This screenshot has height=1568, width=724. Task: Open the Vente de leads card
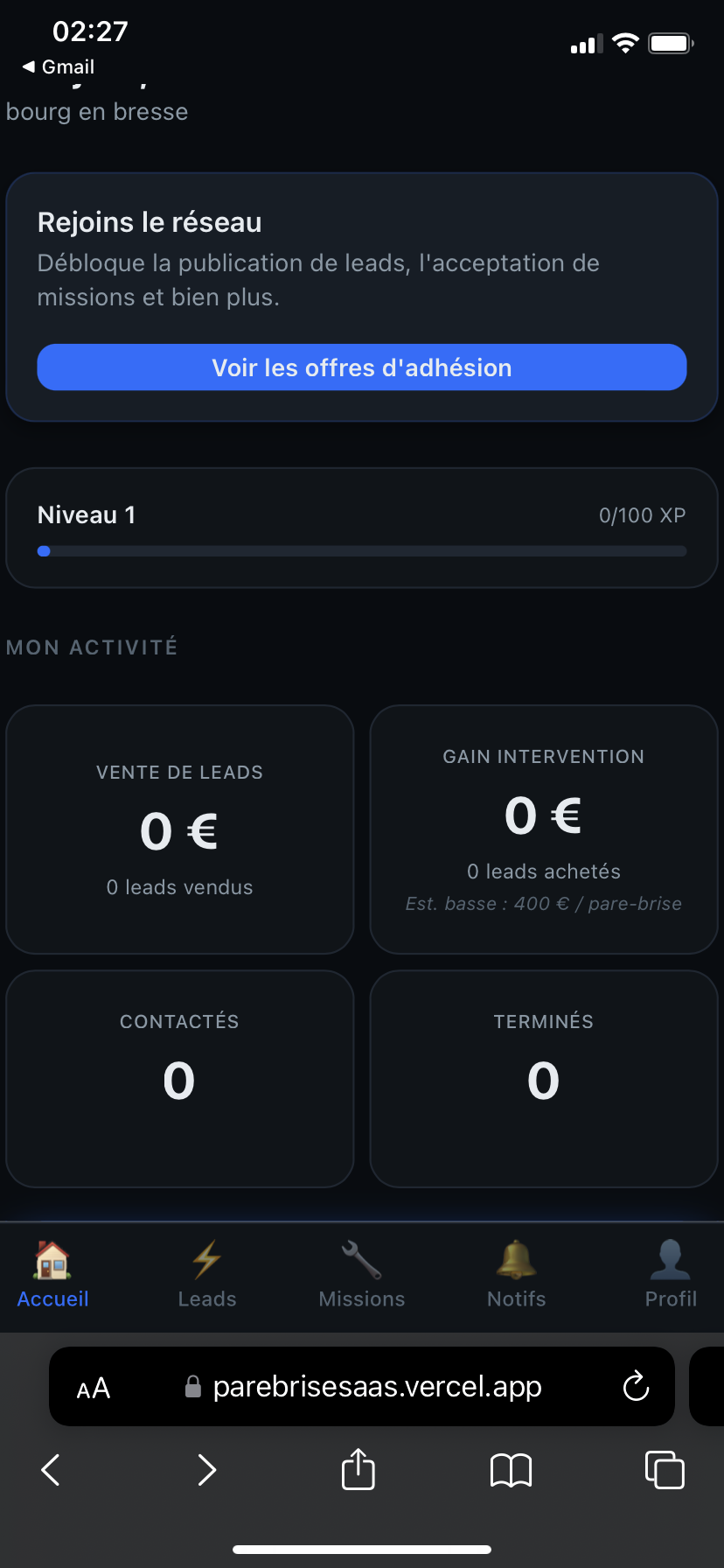pyautogui.click(x=180, y=829)
